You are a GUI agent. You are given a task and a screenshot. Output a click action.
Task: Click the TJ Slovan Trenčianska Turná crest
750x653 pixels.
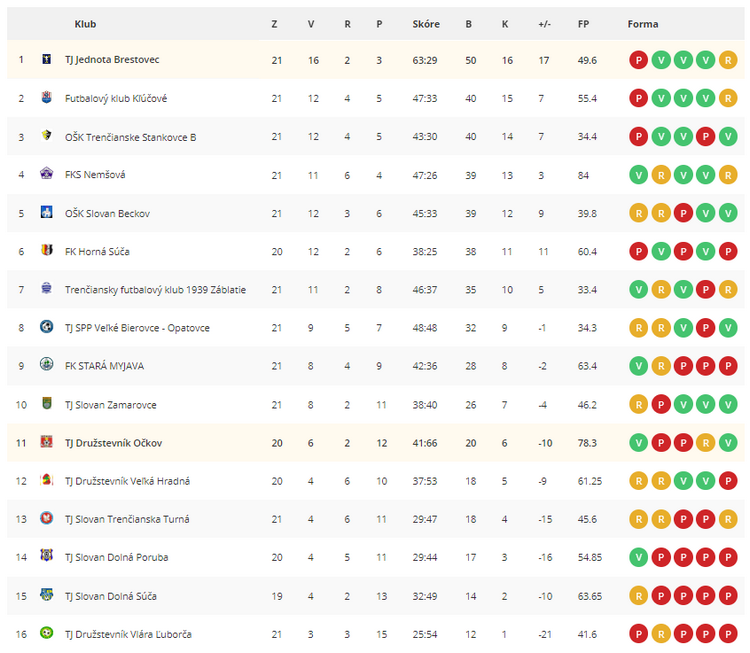tap(46, 519)
